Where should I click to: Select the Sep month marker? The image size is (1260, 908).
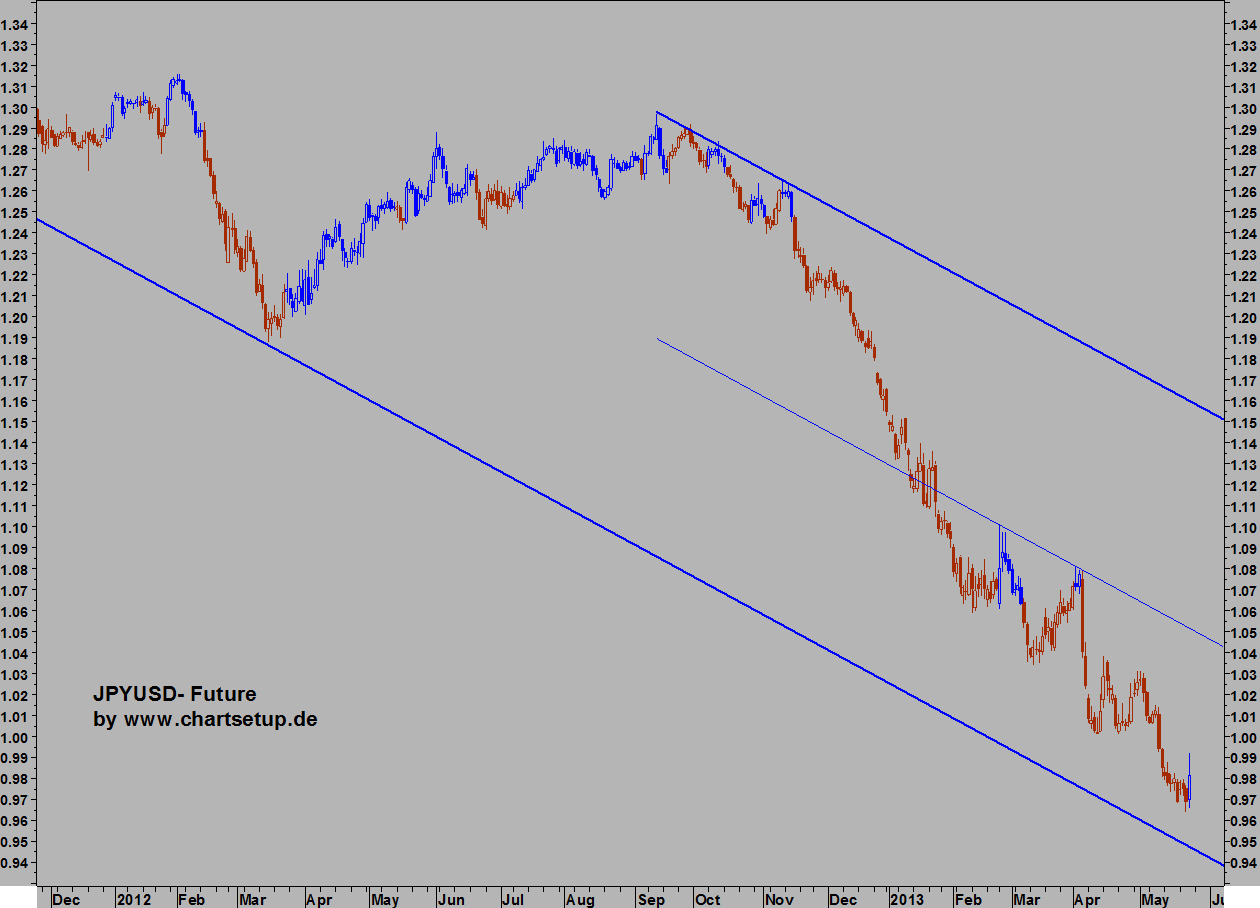[x=653, y=900]
